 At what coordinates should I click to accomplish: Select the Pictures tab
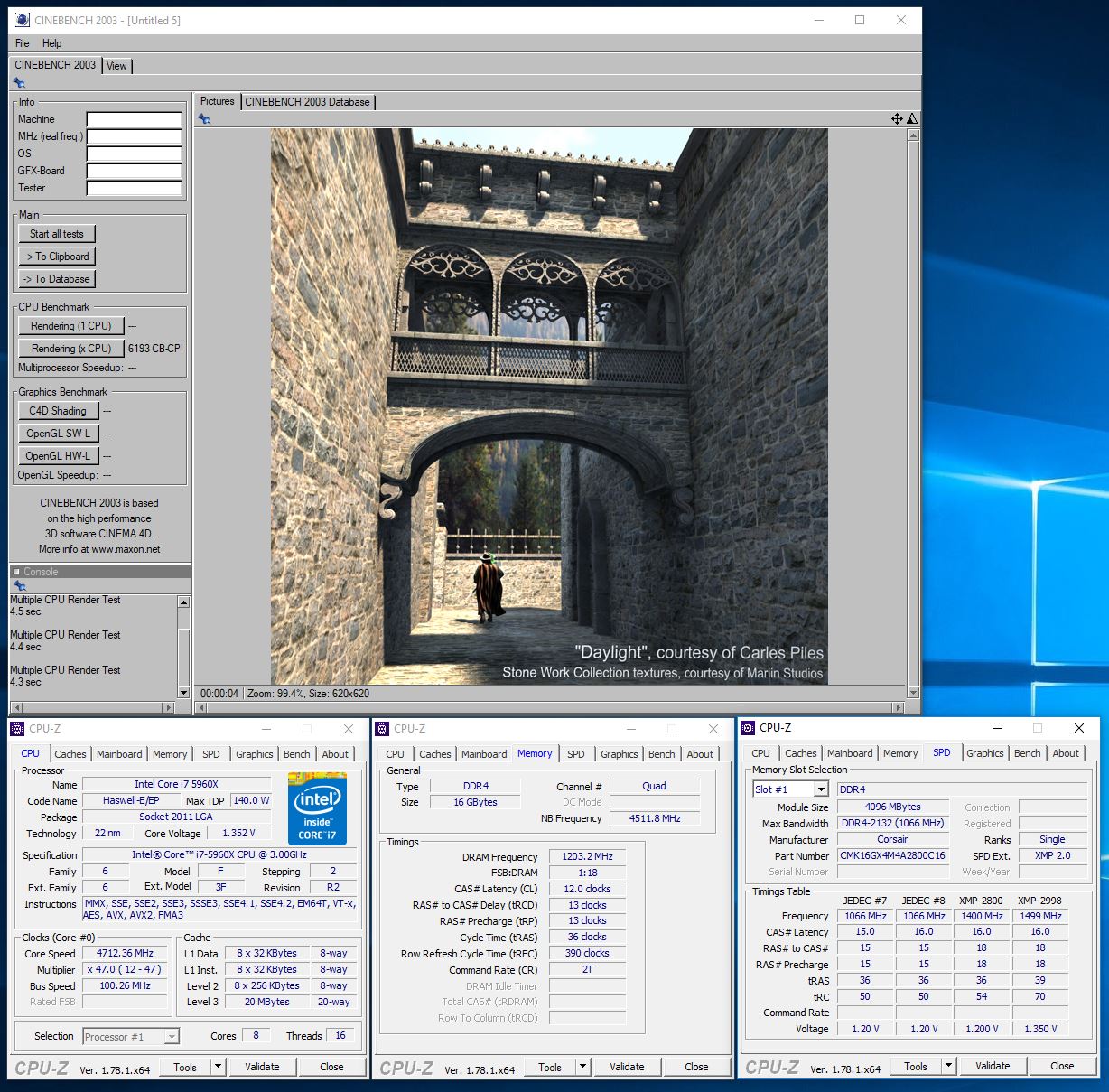pos(217,101)
